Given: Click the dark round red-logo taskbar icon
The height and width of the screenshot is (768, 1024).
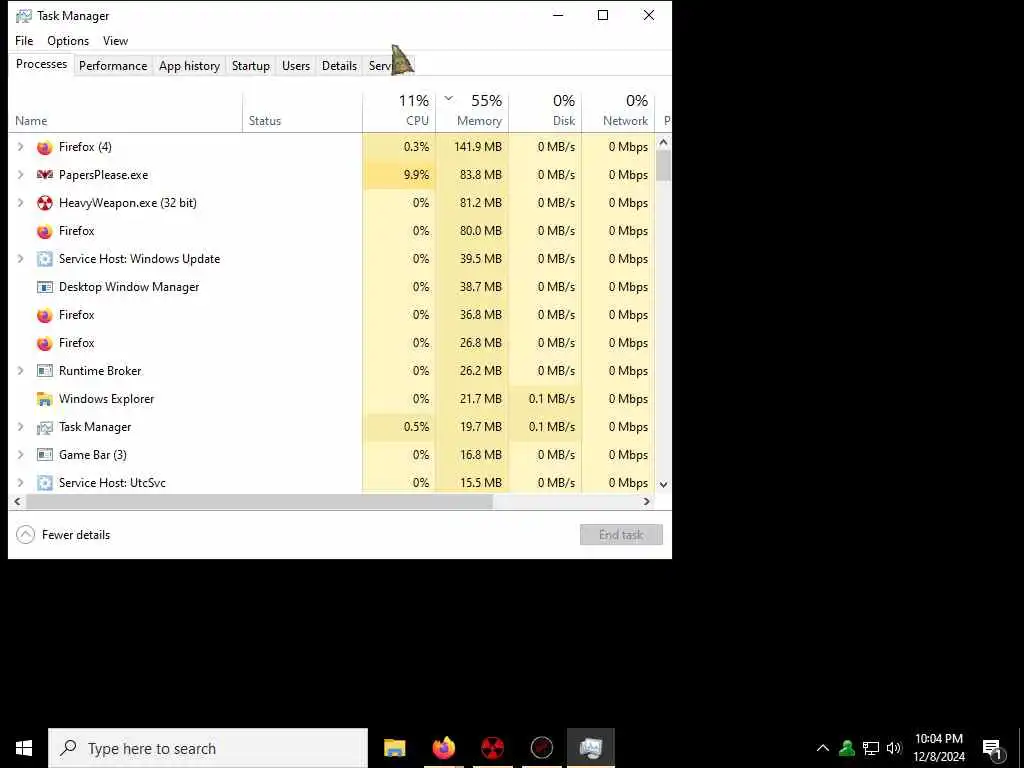Looking at the screenshot, I should 541,748.
